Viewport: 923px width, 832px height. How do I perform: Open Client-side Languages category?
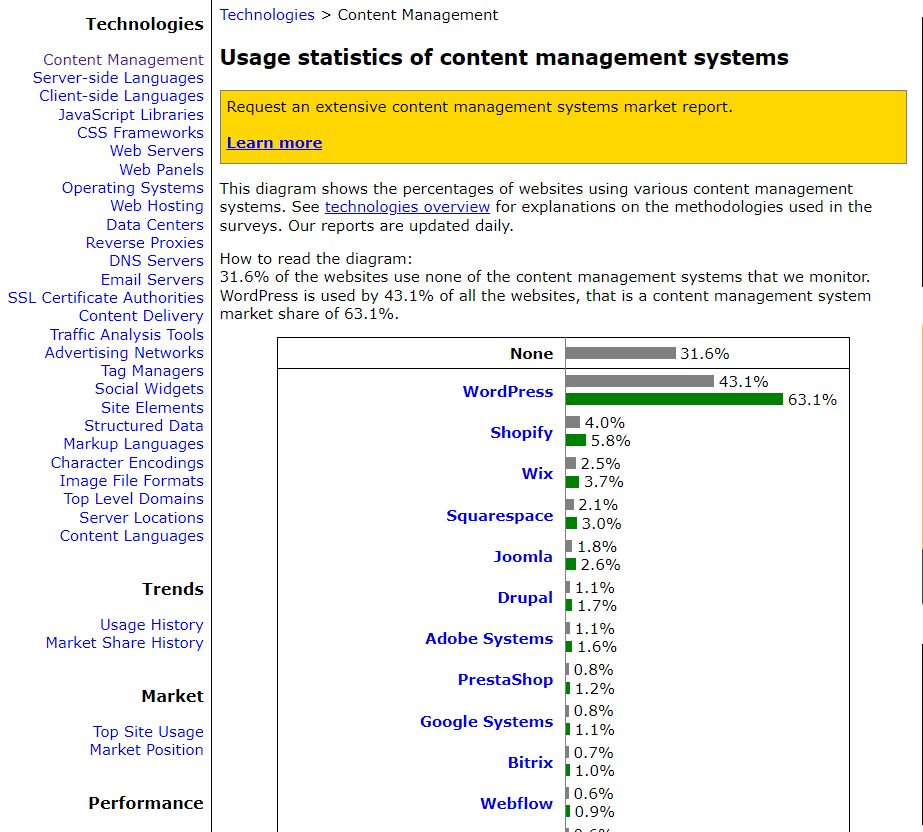(121, 97)
